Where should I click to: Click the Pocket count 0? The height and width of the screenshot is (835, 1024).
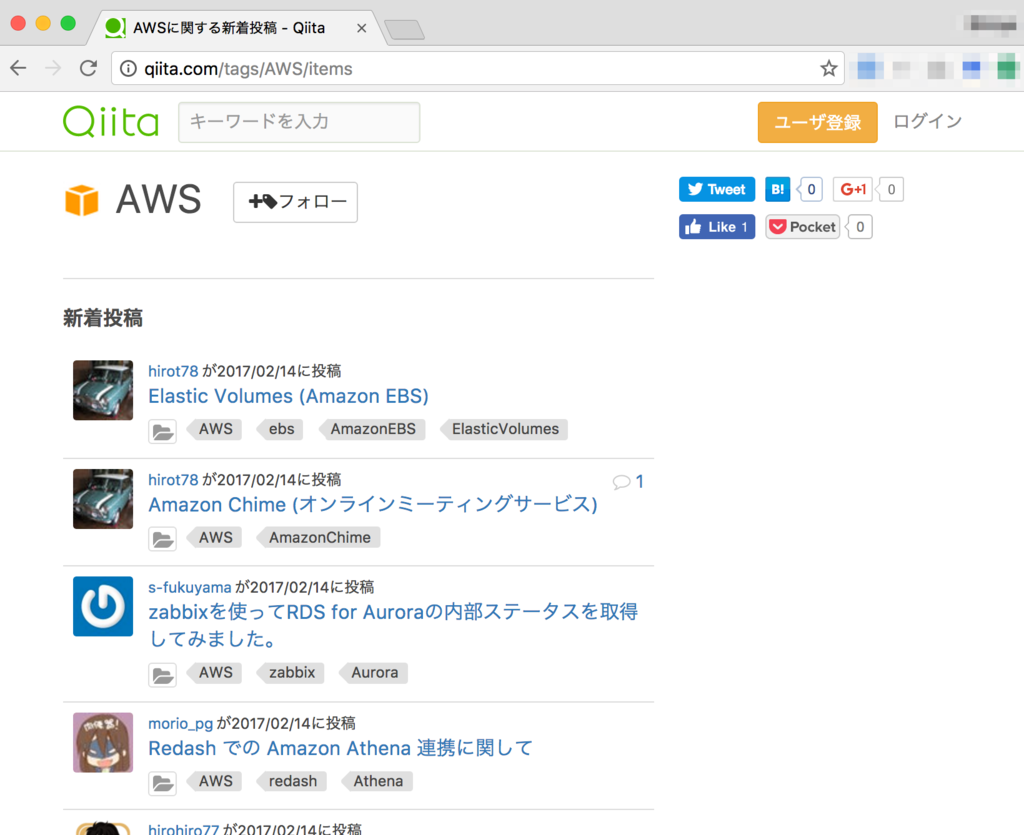tap(859, 227)
